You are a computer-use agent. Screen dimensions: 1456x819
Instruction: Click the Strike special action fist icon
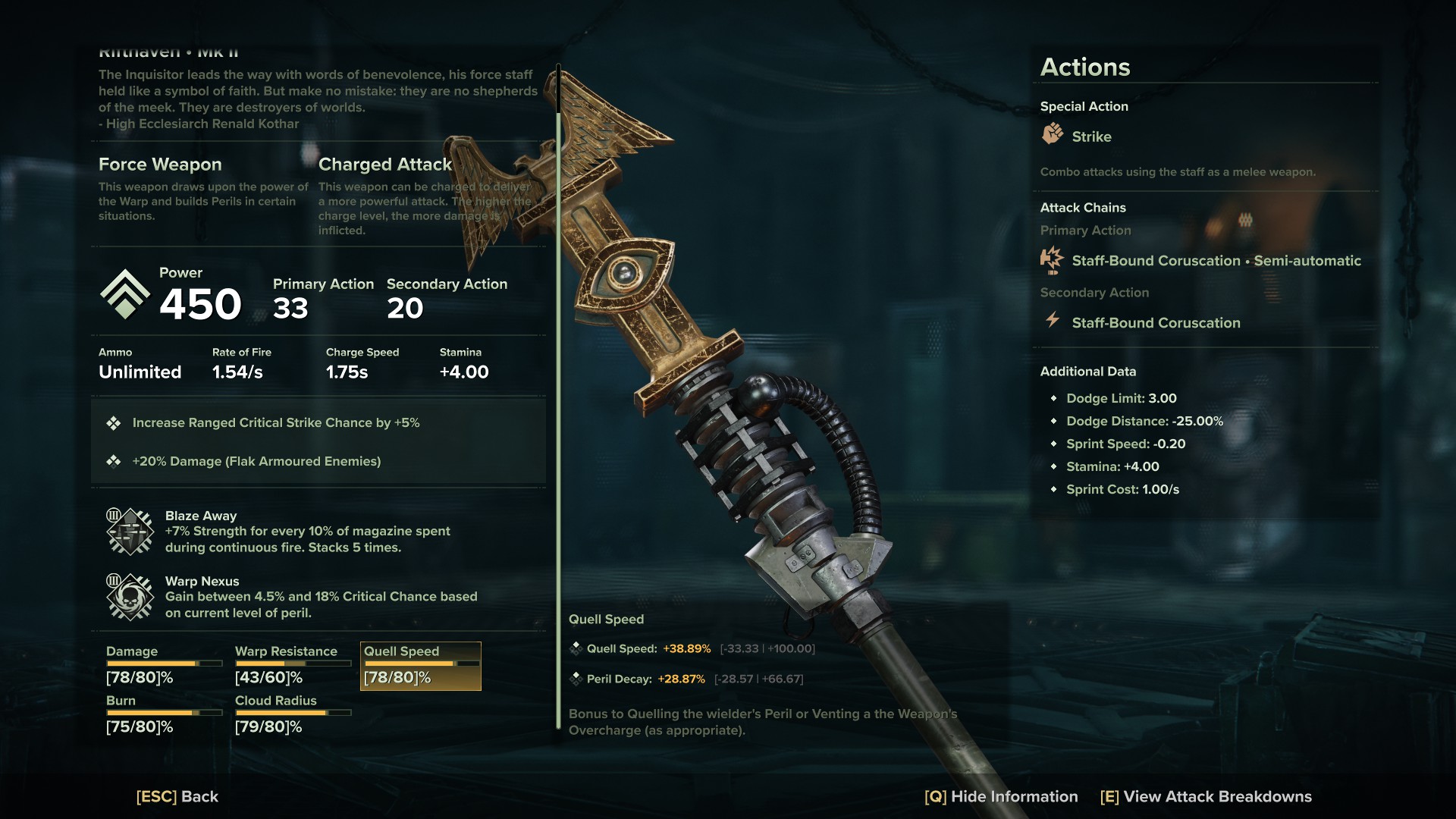1053,134
